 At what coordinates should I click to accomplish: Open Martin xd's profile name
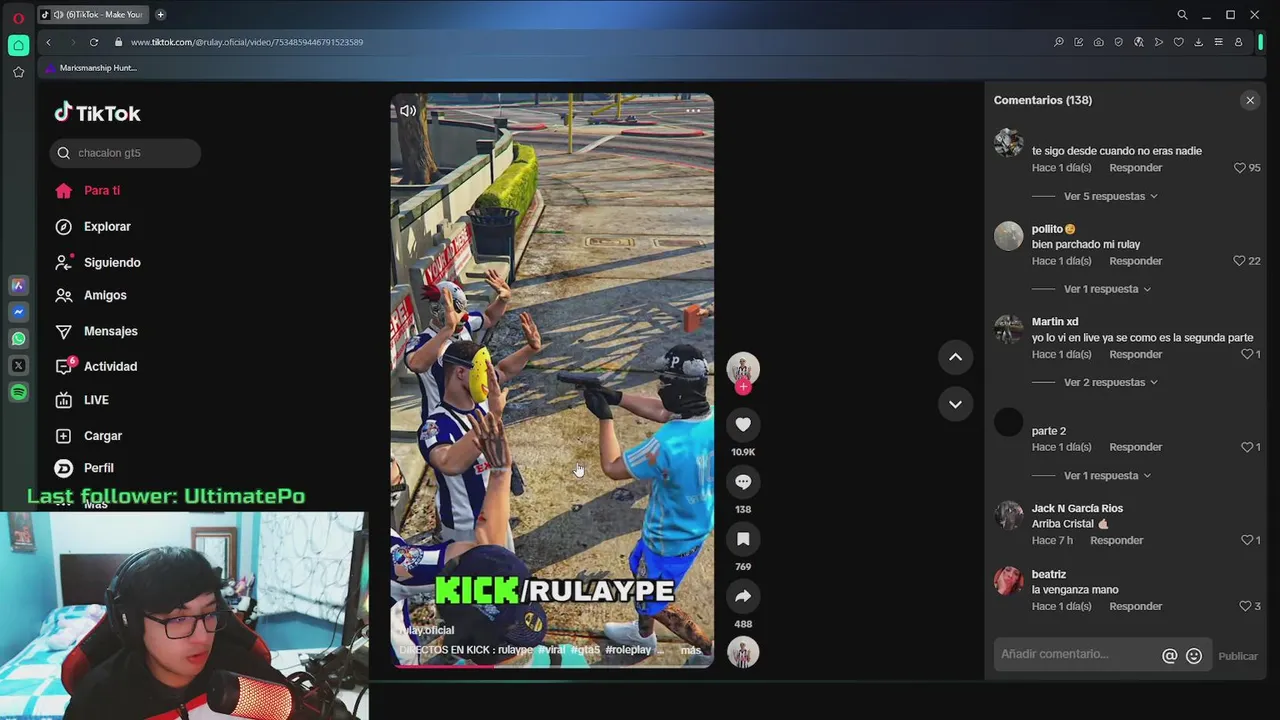1055,322
